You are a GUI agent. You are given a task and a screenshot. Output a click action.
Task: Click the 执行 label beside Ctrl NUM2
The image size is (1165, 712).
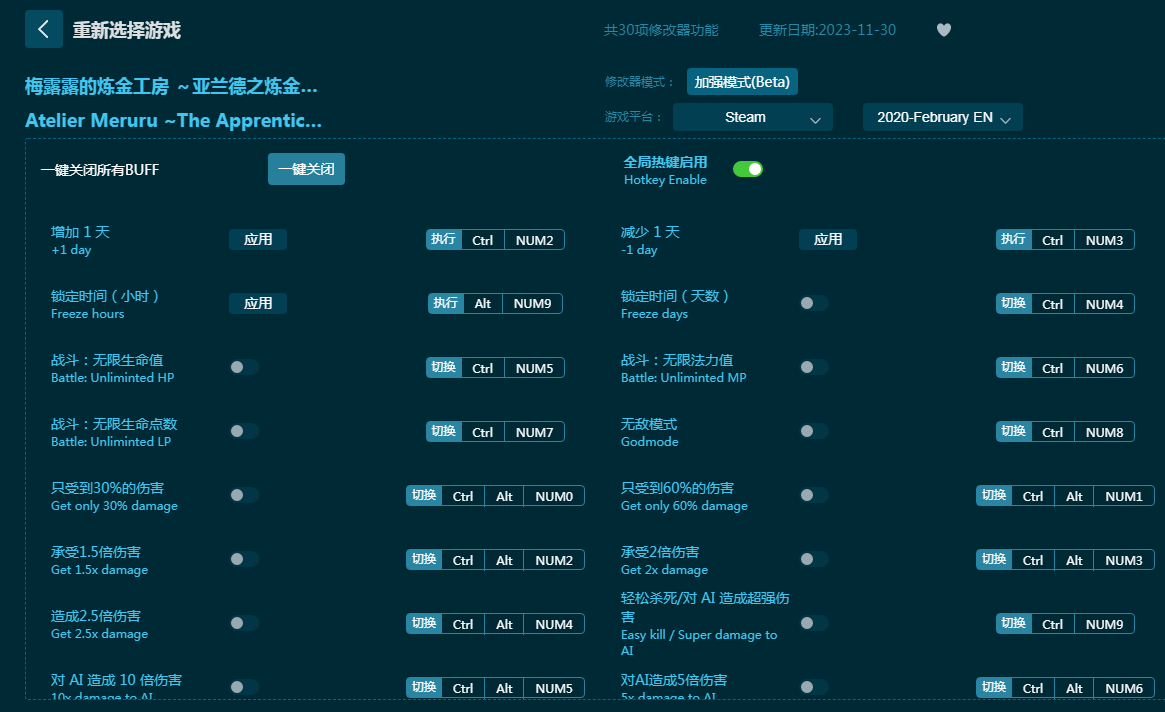tap(444, 239)
